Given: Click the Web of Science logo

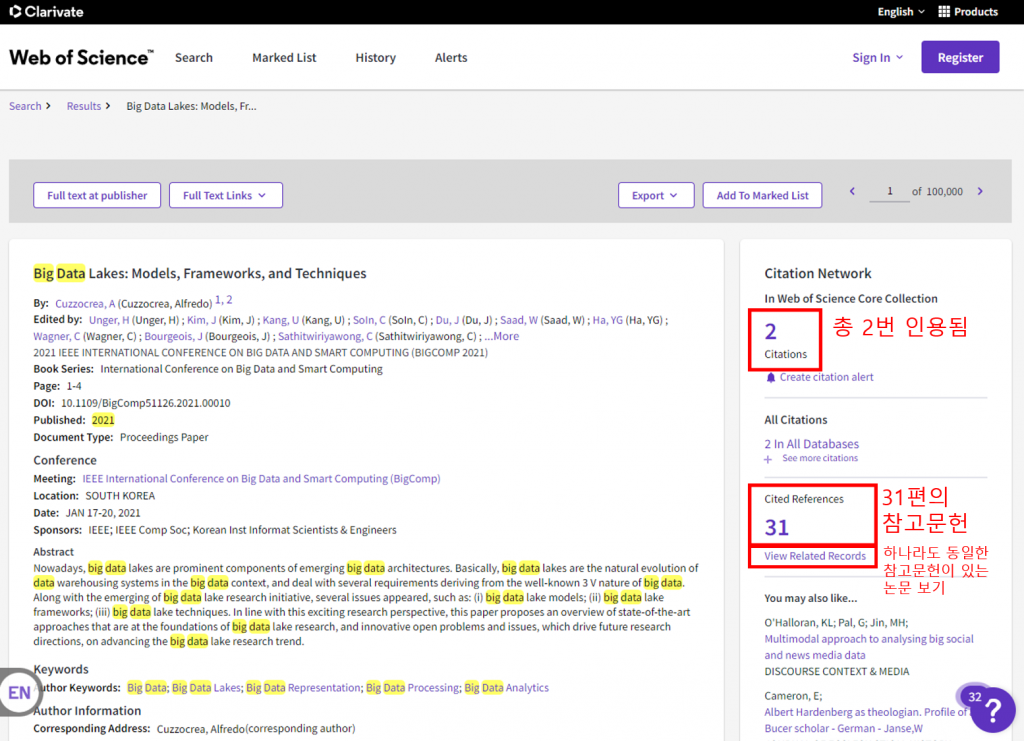Looking at the screenshot, I should click(80, 57).
